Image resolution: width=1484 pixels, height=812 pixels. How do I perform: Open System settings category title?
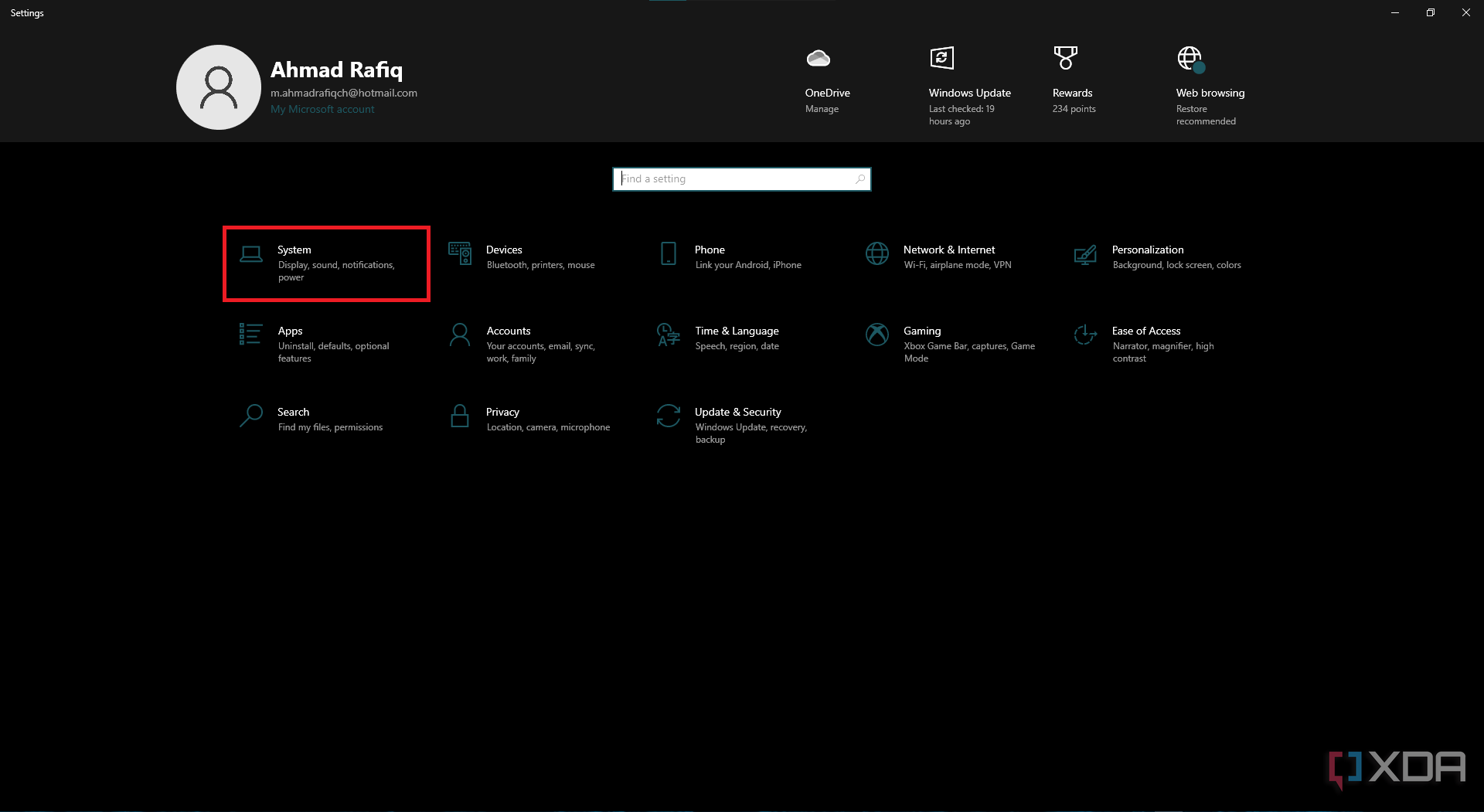[x=294, y=250]
